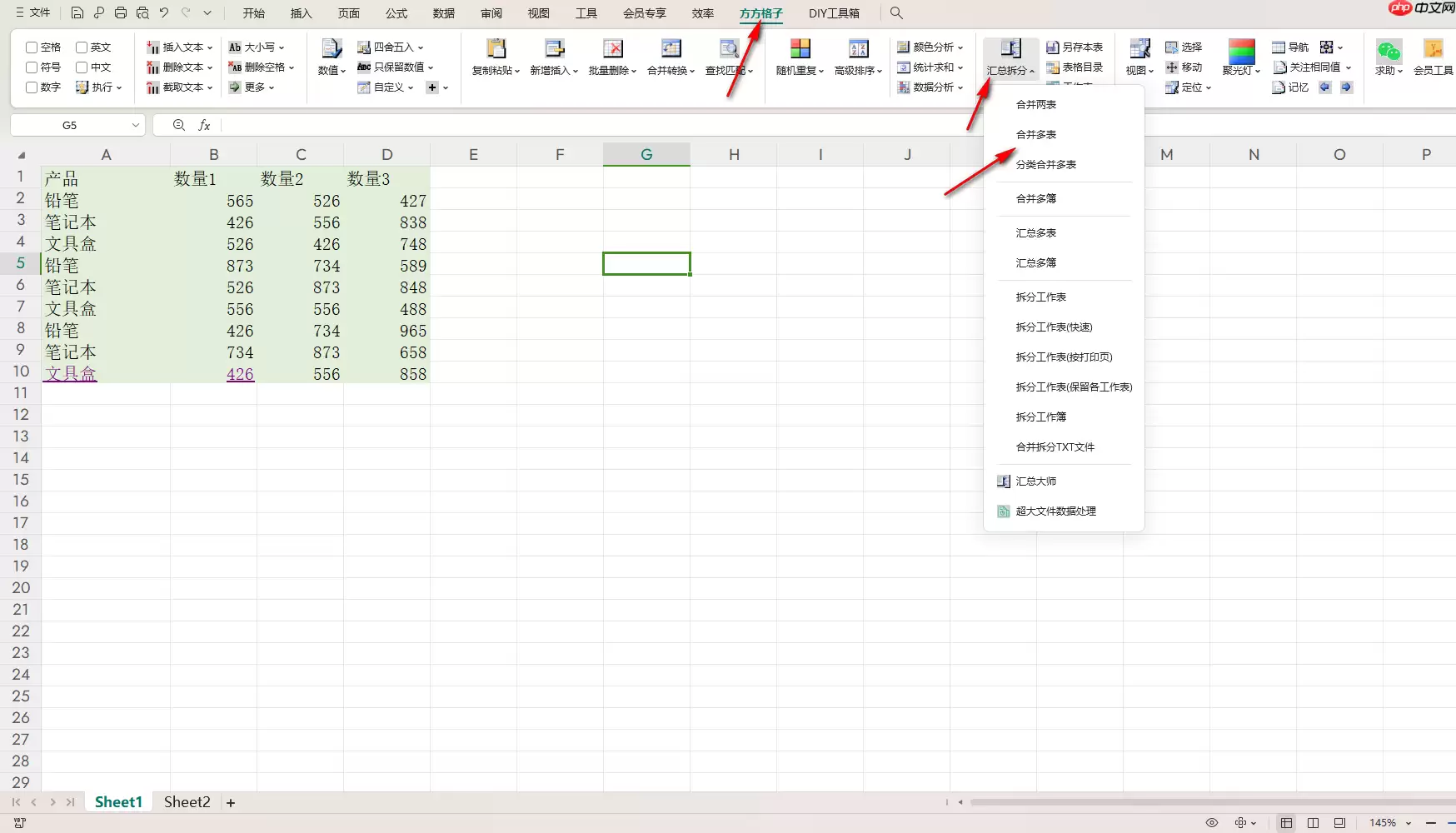Check the 中文 (Chinese) checkbox
This screenshot has width=1456, height=833.
[81, 67]
